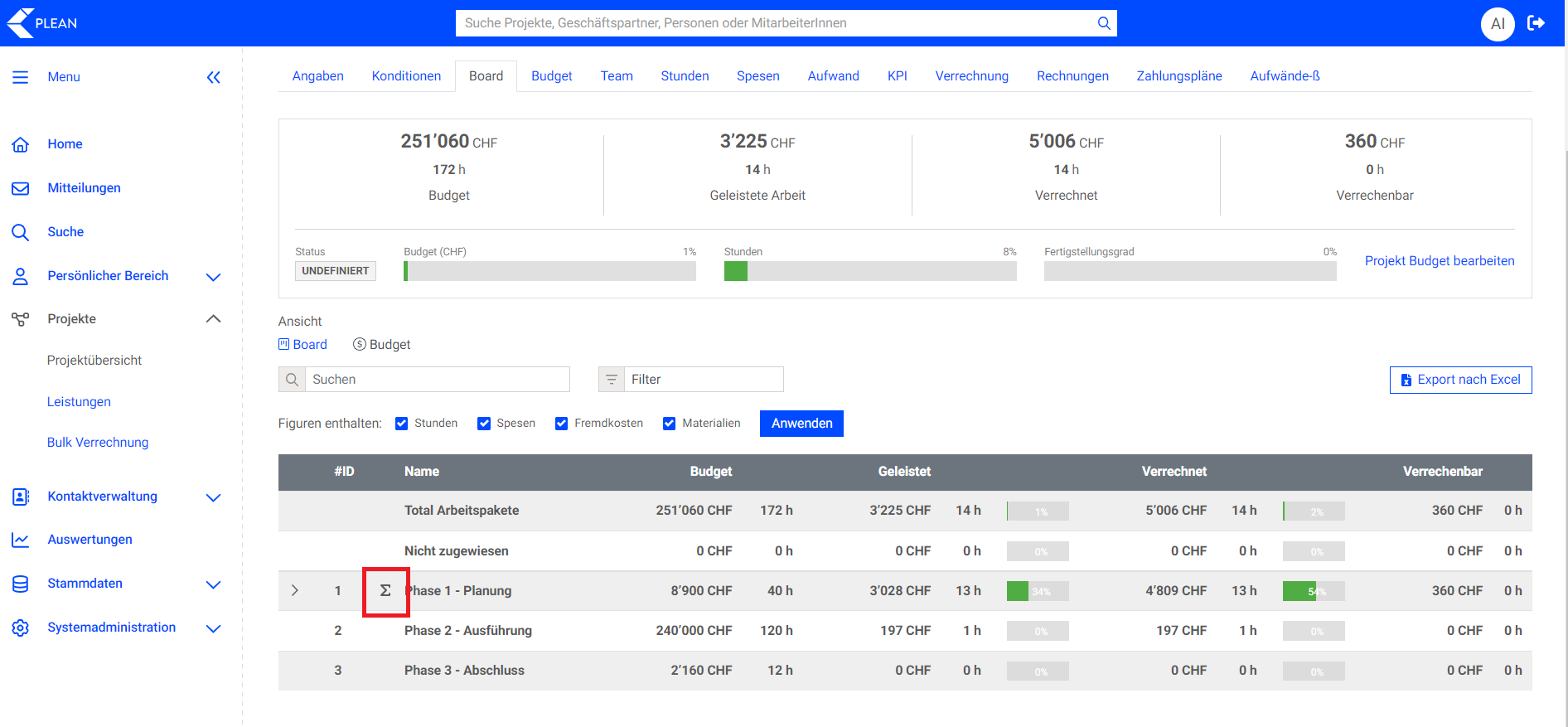Screen dimensions: 1568x727
Task: Click the Home house icon
Action: pos(21,144)
